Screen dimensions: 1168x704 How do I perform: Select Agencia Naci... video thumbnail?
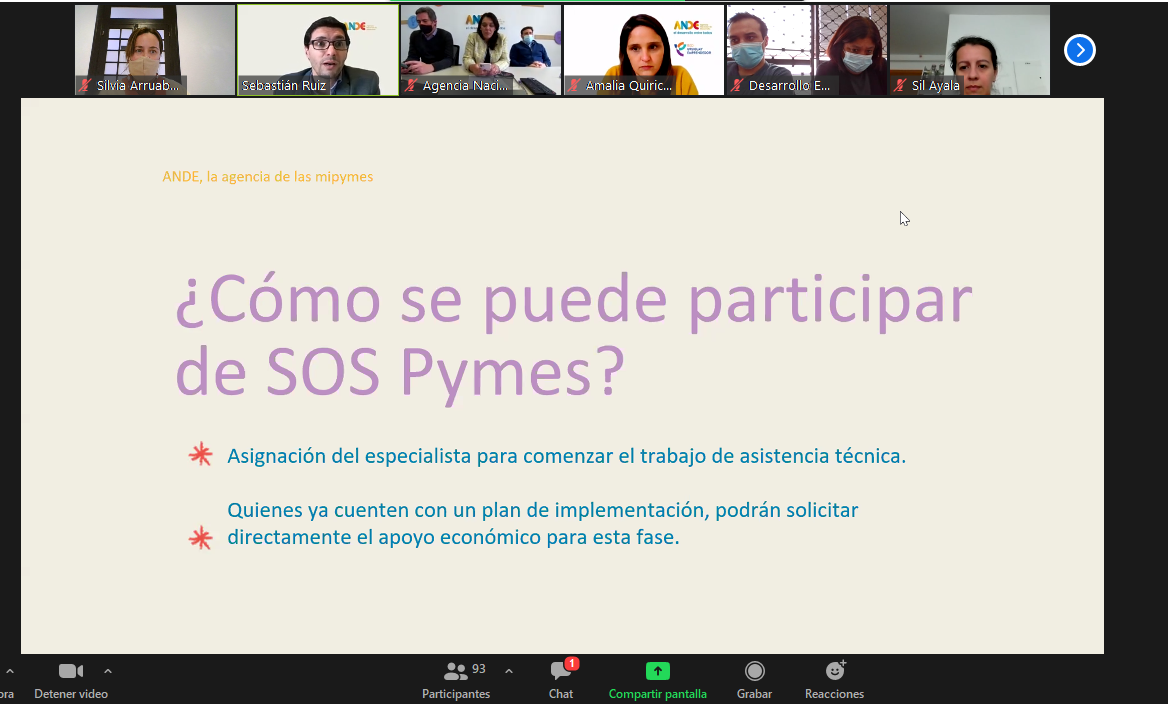(480, 50)
